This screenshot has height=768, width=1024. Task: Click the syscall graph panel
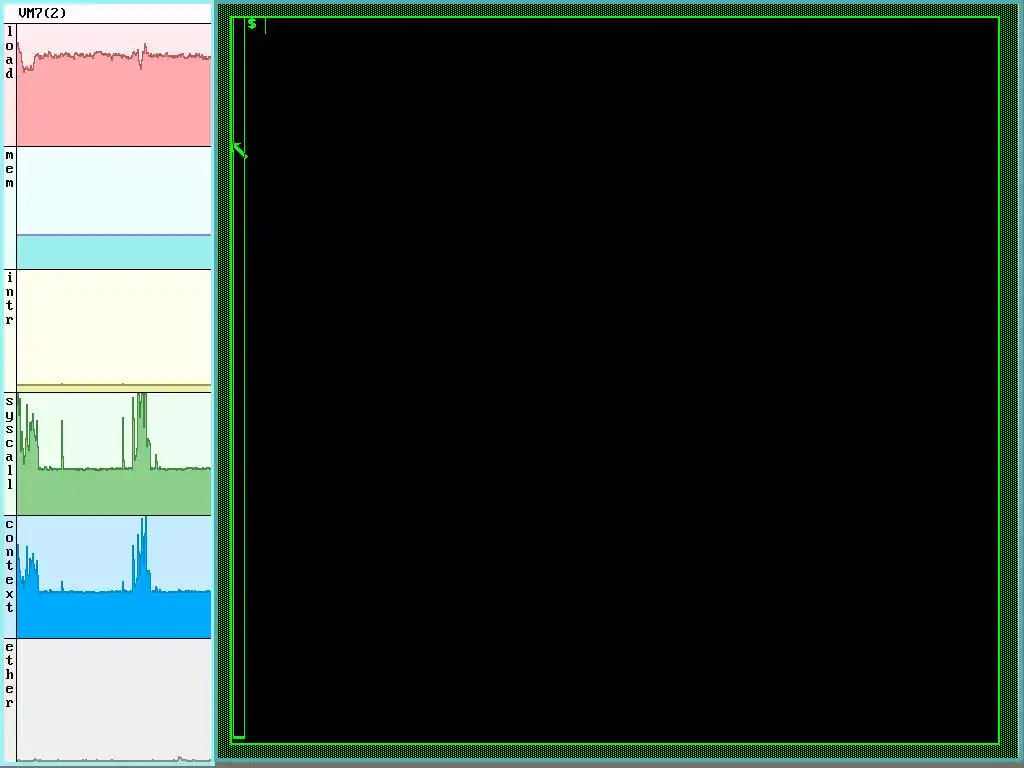pos(114,454)
